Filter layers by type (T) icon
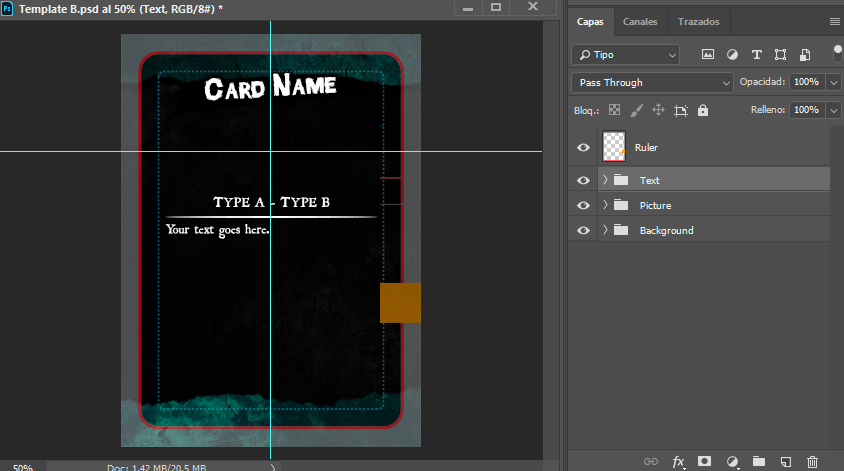This screenshot has width=844, height=471. [756, 54]
